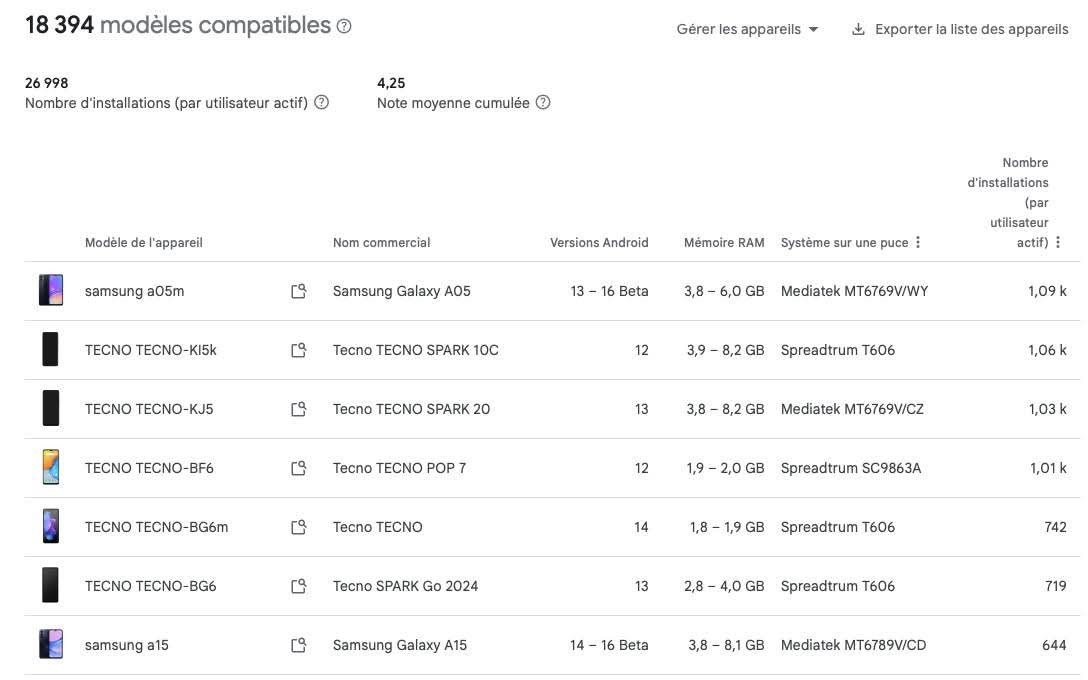This screenshot has width=1088, height=680.
Task: Click the 644 installations value
Action: pos(1054,645)
